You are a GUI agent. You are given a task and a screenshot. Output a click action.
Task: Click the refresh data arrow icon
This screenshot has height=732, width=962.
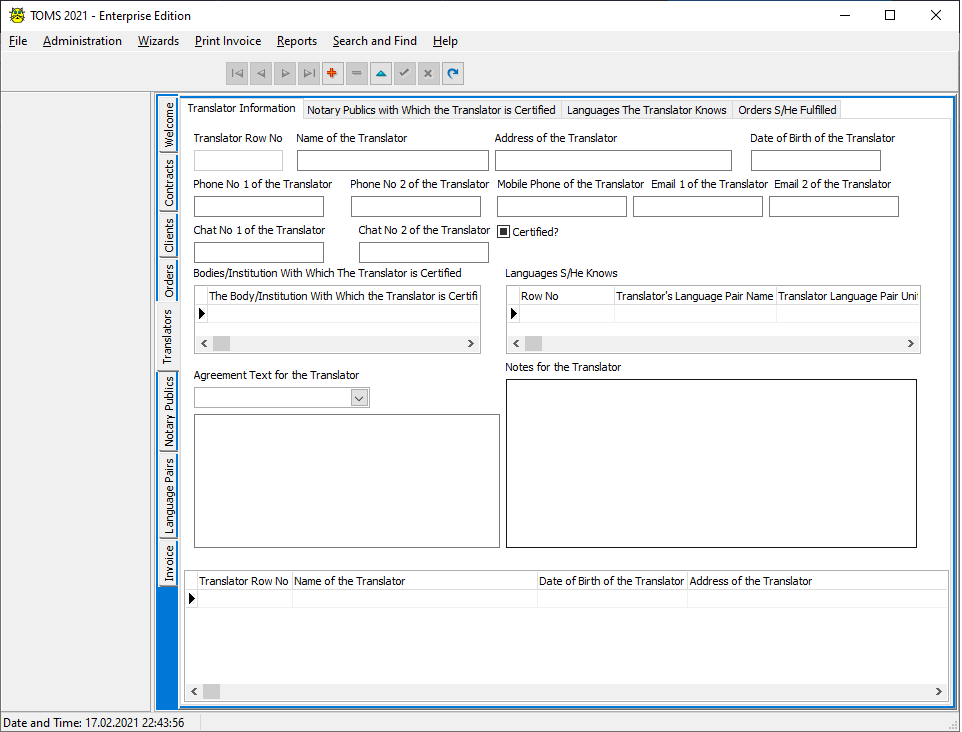tap(453, 73)
